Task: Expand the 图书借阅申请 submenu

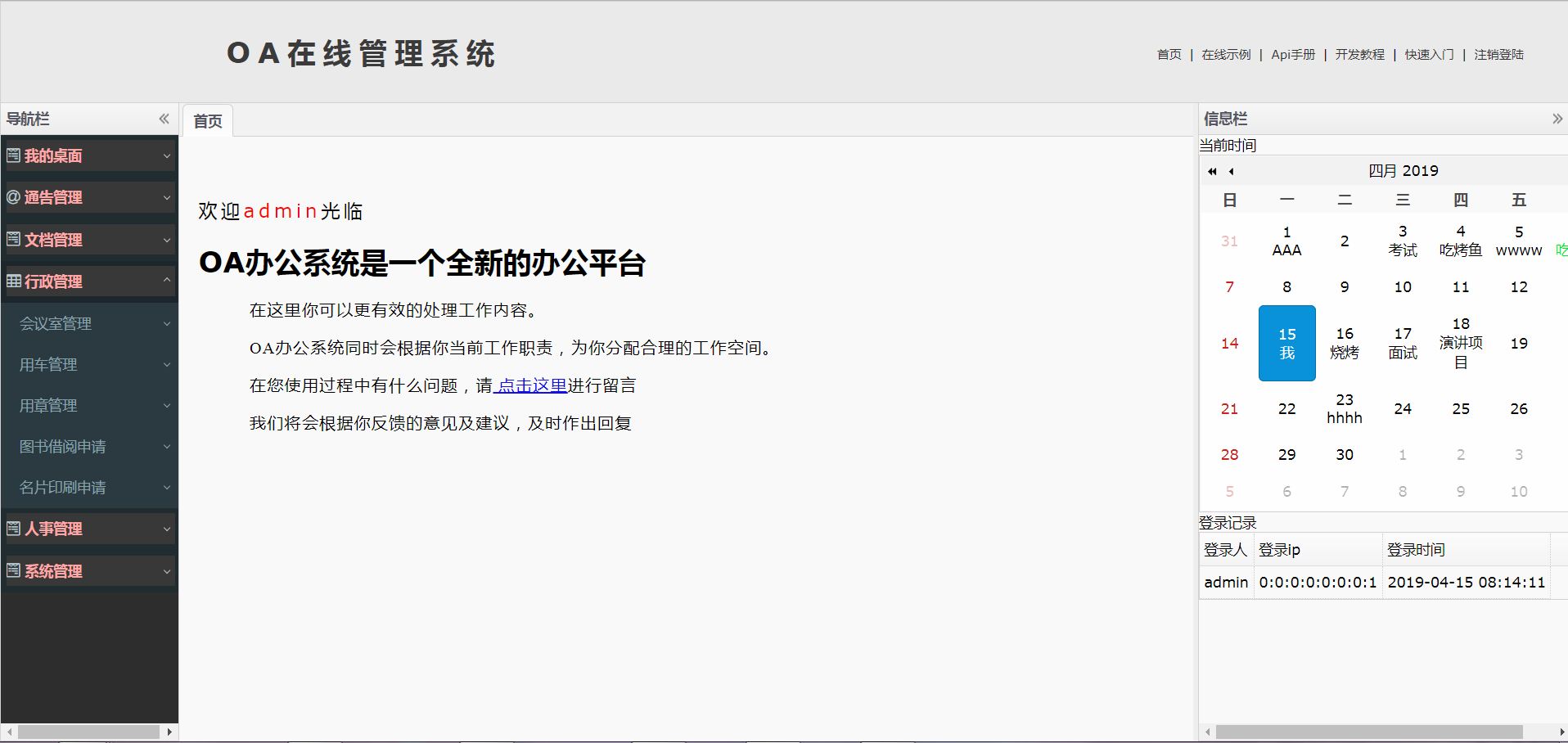Action: [167, 447]
